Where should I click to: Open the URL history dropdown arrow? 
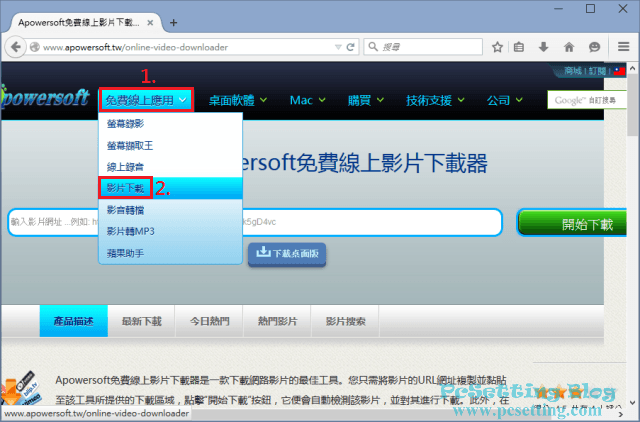pyautogui.click(x=338, y=47)
